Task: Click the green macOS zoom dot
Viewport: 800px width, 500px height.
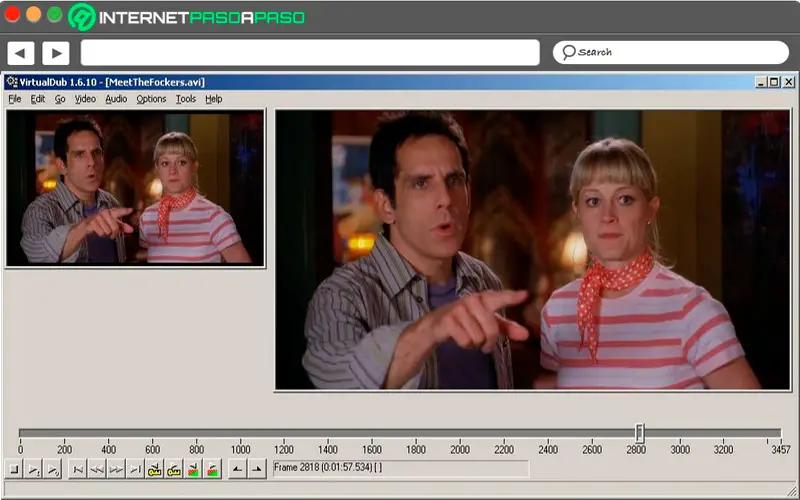Action: 55,14
